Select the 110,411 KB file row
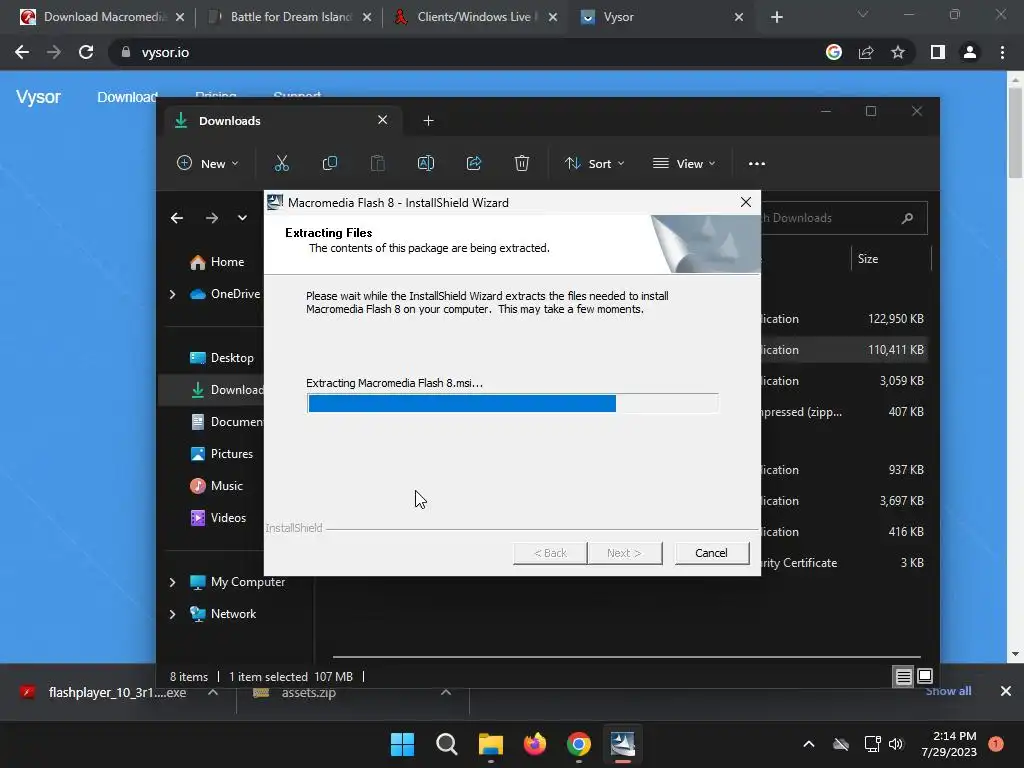The height and width of the screenshot is (768, 1024). point(844,350)
